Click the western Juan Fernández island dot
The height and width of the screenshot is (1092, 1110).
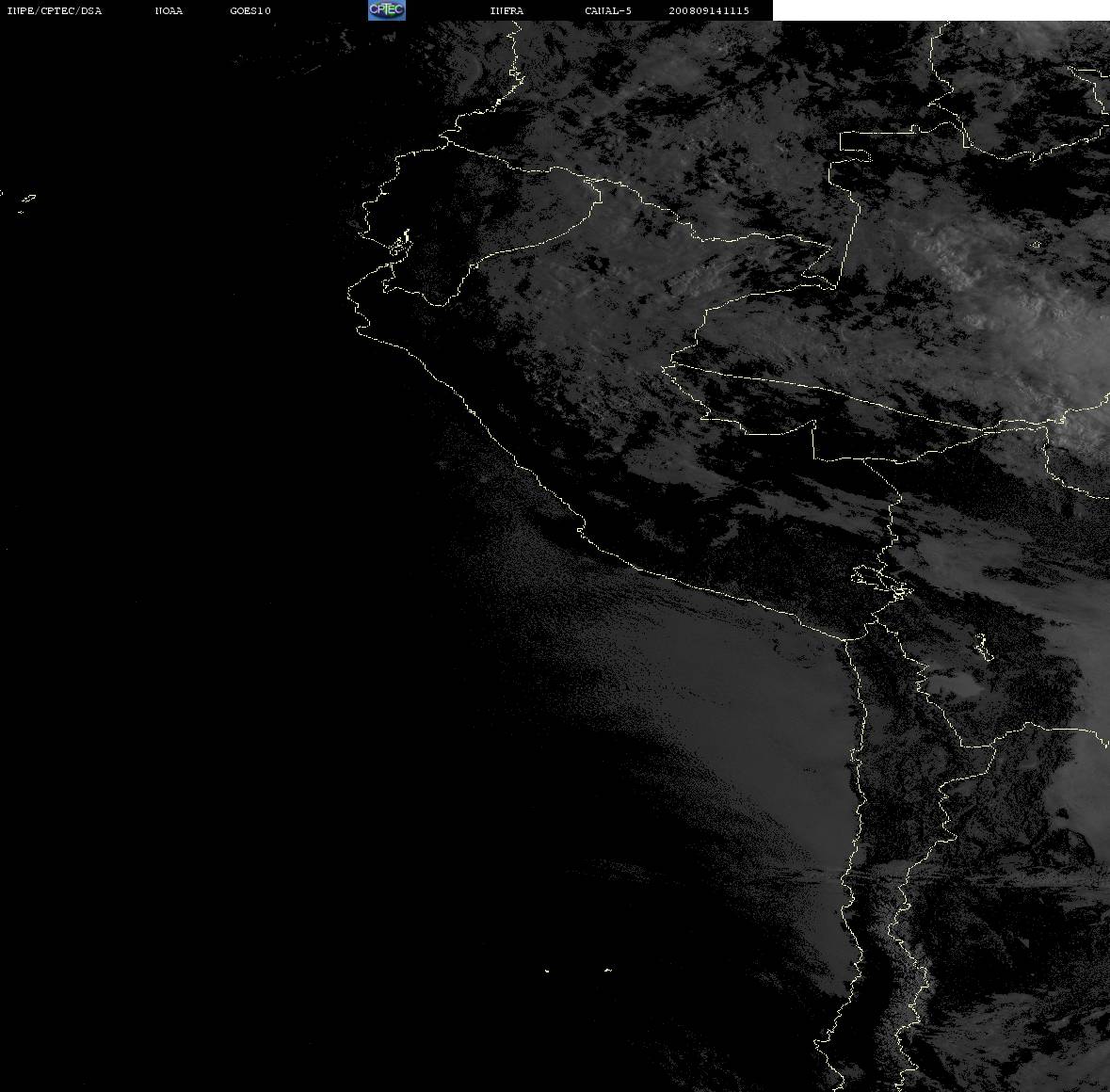coord(547,971)
